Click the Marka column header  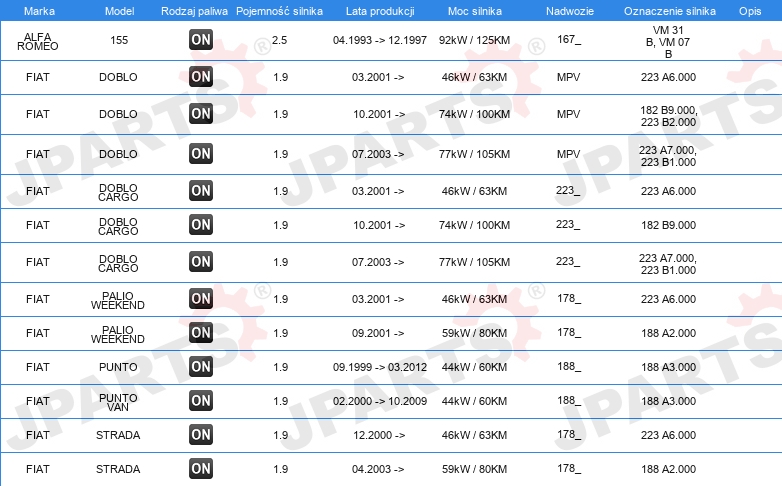39,11
